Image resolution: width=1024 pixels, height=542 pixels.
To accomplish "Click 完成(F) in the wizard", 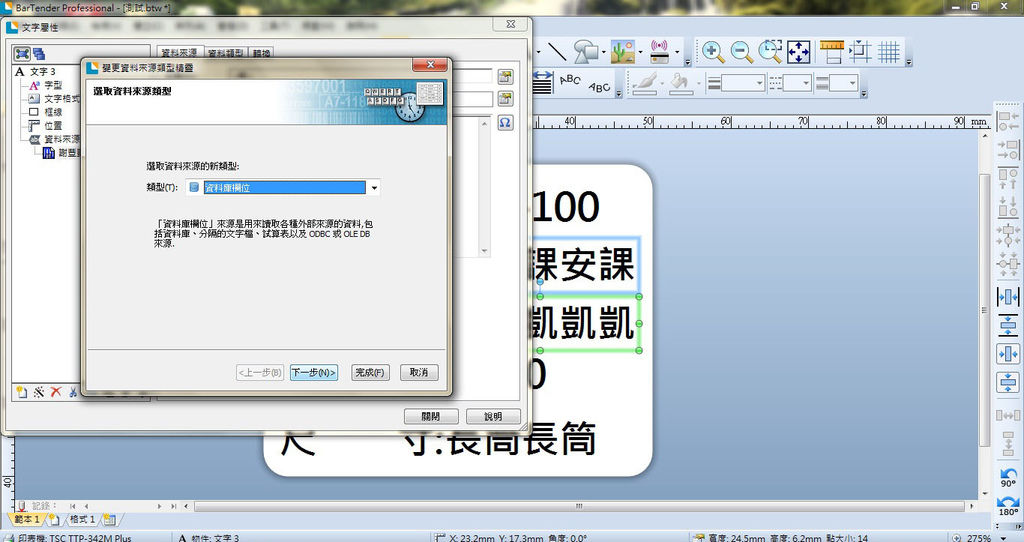I will [x=370, y=372].
